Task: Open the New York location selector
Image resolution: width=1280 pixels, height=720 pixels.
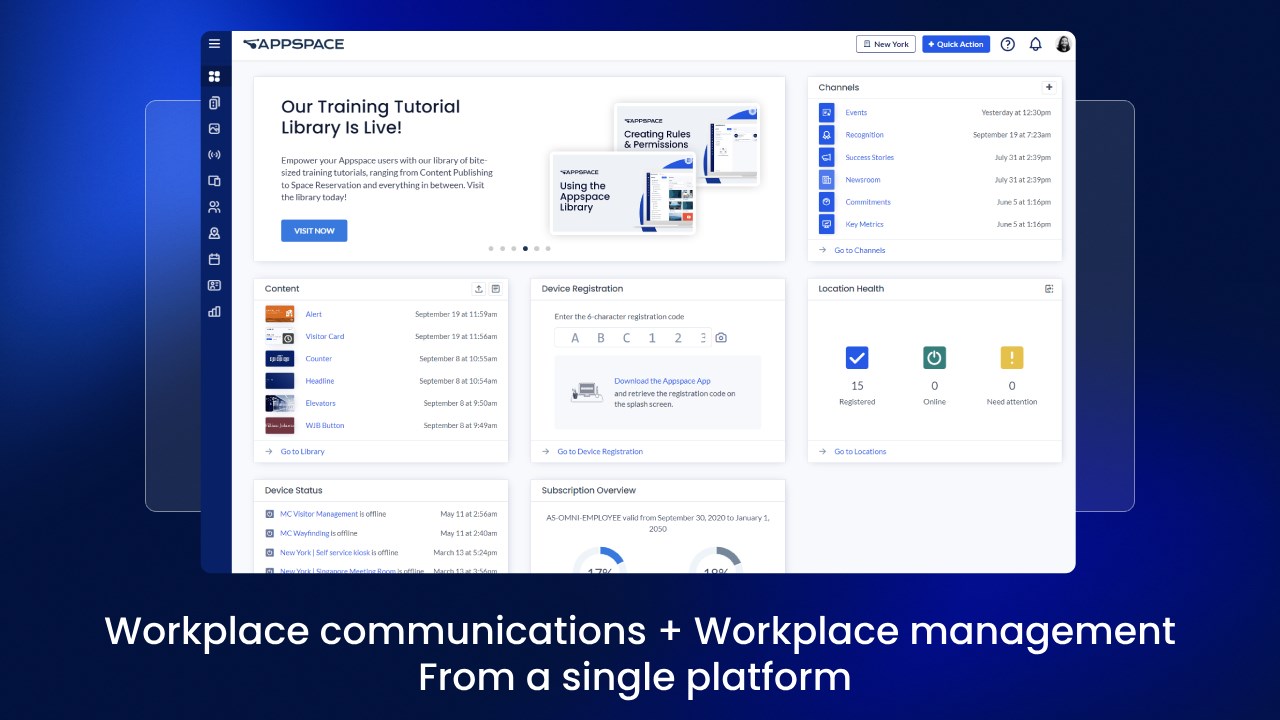Action: pos(886,44)
